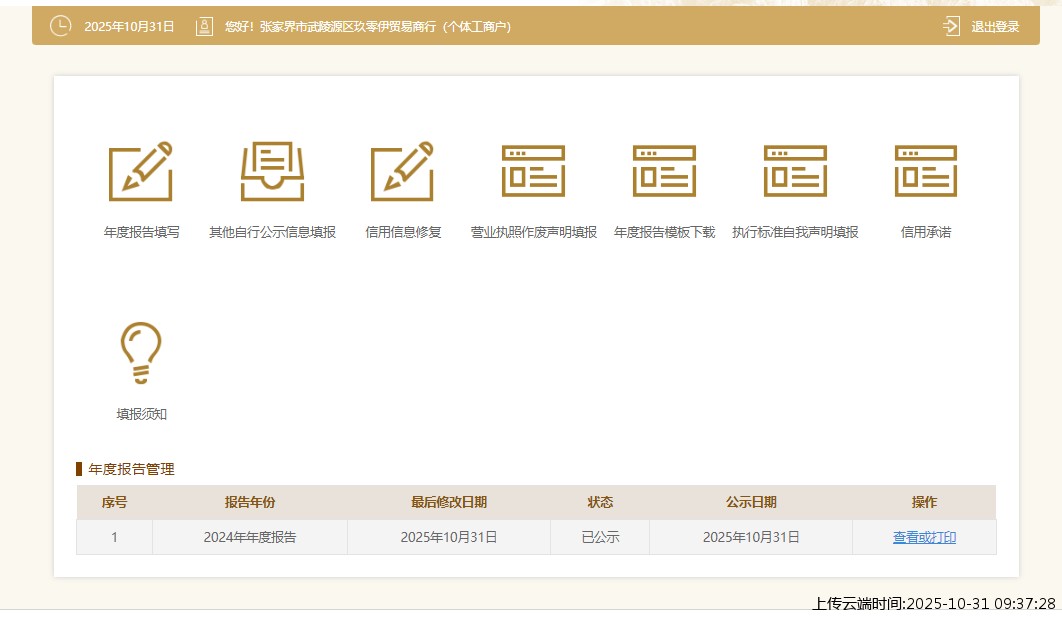The image size is (1062, 617).
Task: Click the user profile icon in header
Action: (x=204, y=26)
